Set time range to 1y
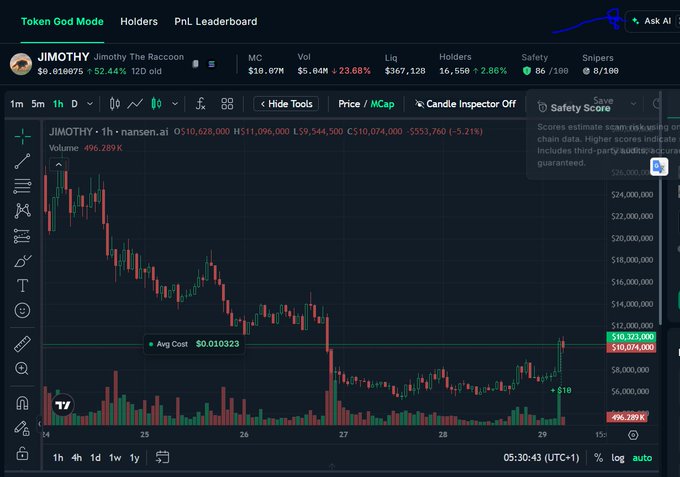Image resolution: width=680 pixels, height=477 pixels. pyautogui.click(x=134, y=457)
